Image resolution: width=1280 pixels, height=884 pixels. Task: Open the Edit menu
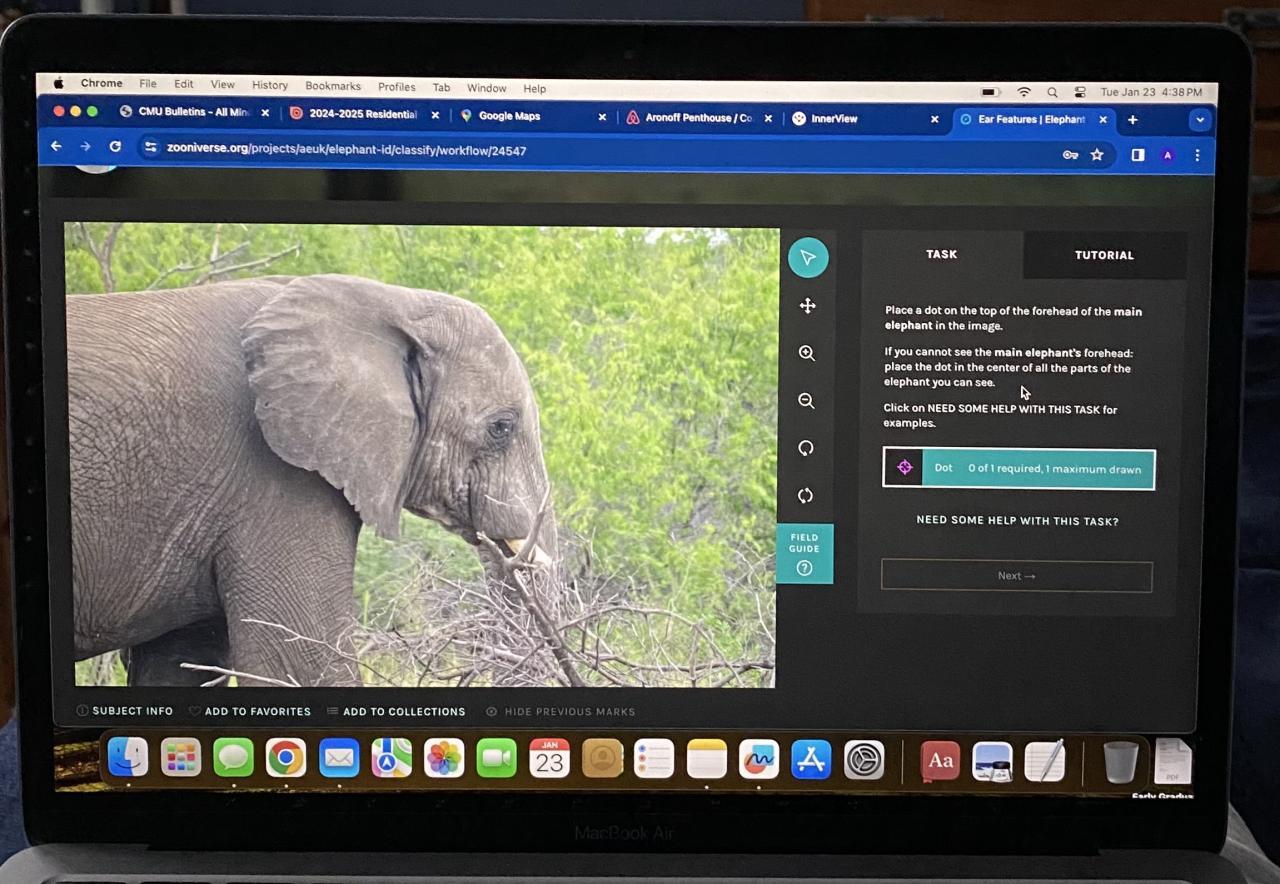pos(183,85)
